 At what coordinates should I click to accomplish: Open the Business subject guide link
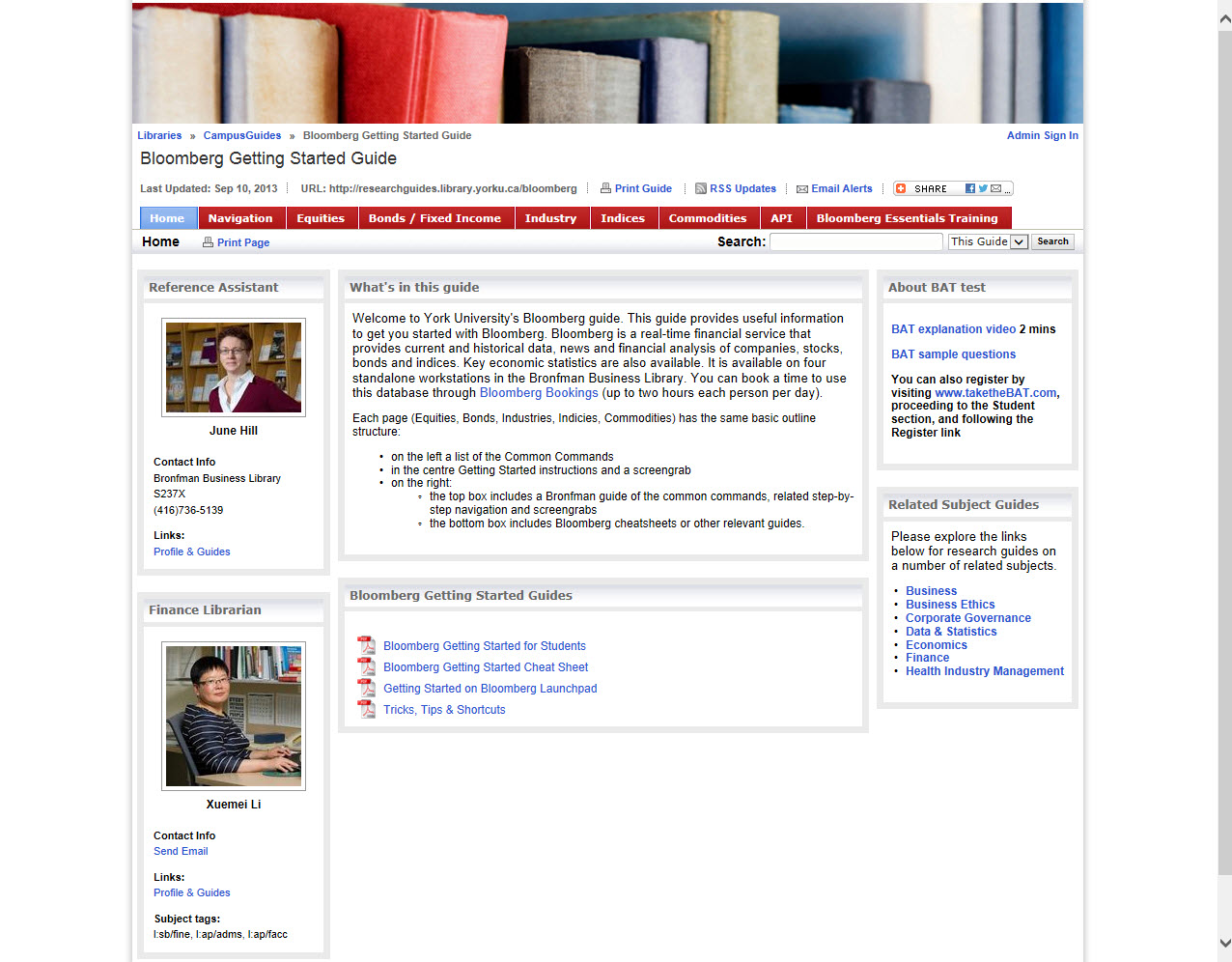pos(931,591)
